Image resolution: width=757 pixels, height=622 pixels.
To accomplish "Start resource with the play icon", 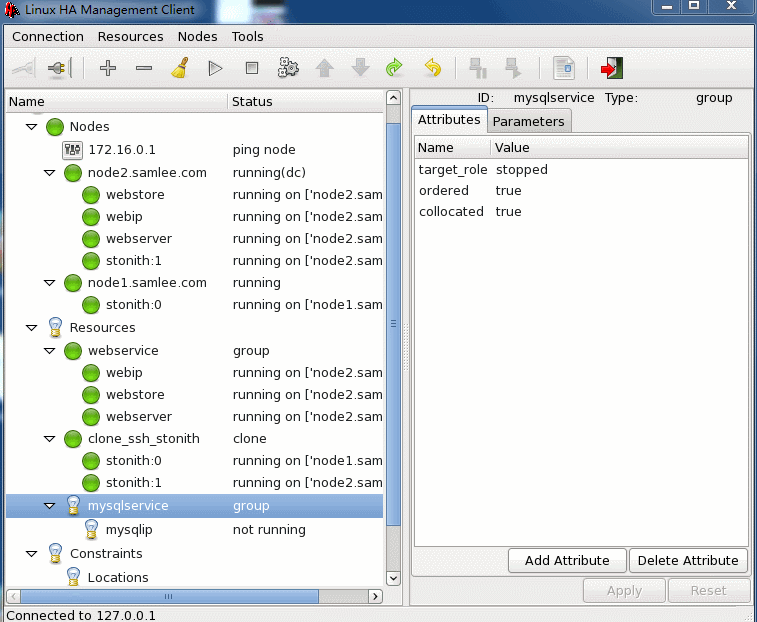I will point(215,68).
